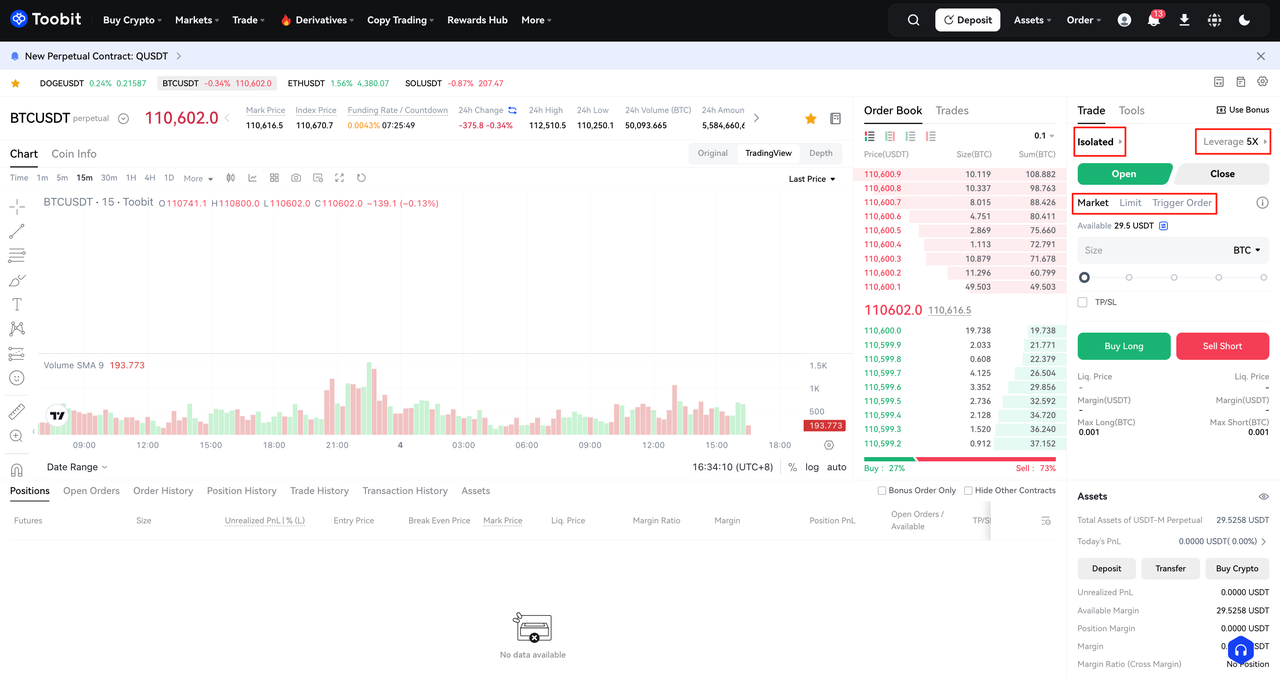
Task: Open the chart indicators icon
Action: [252, 178]
